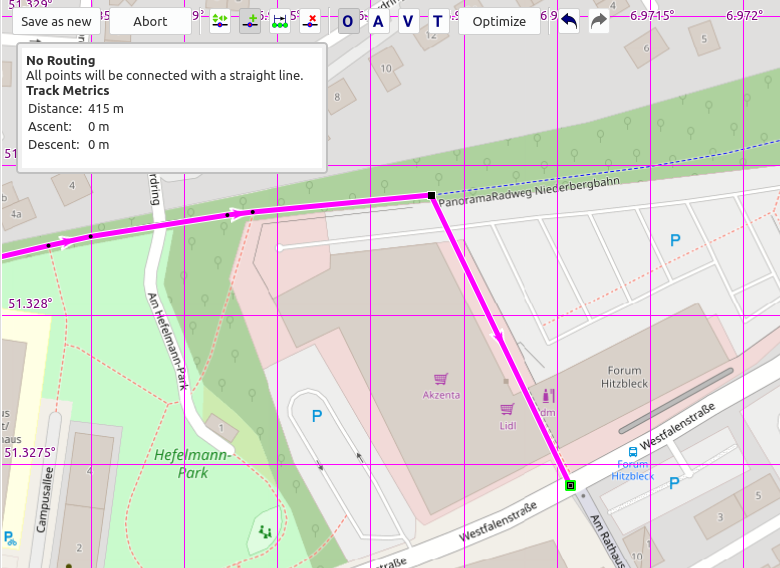780x568 pixels.
Task: Select the move track point tool
Action: (220, 21)
